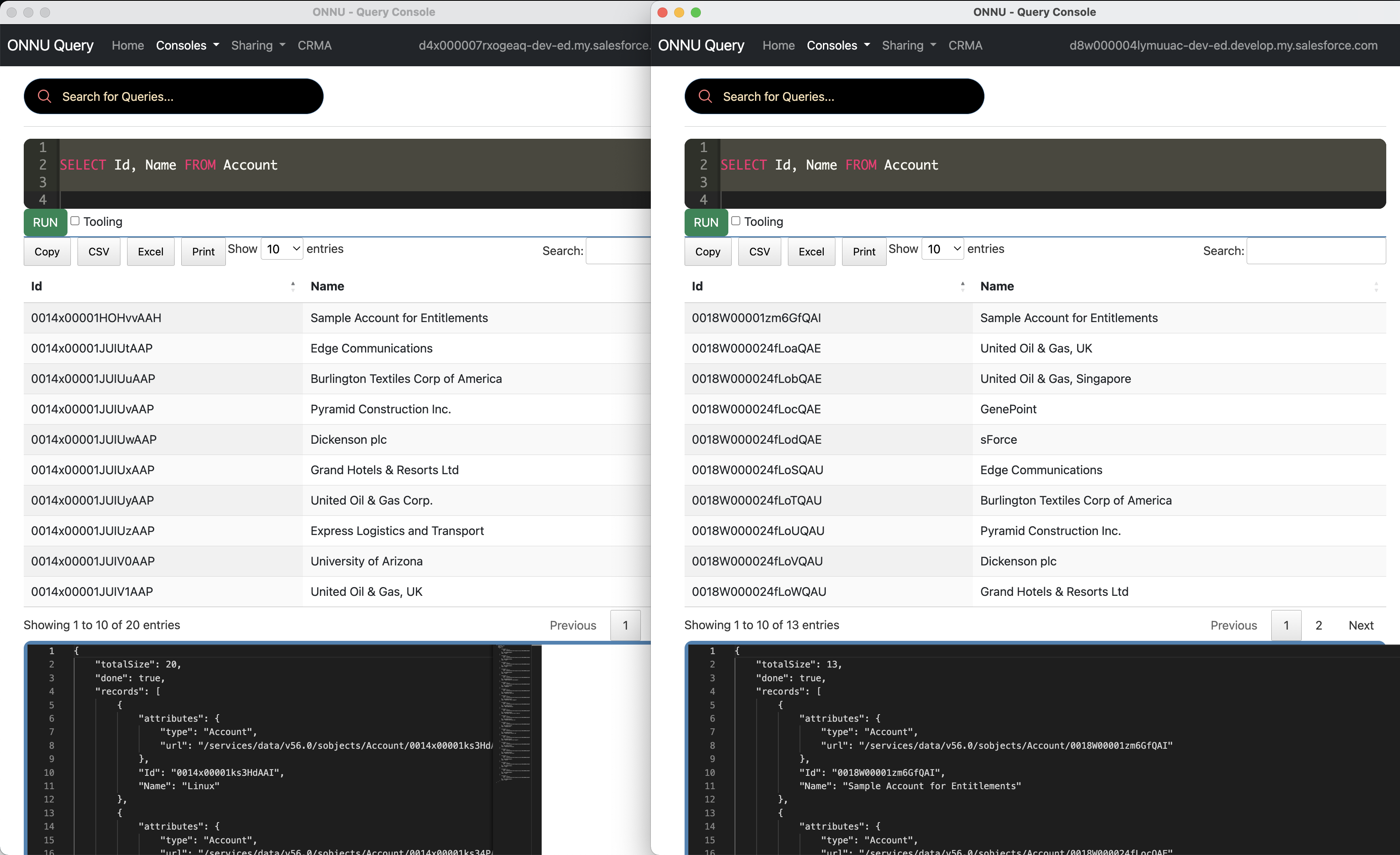
Task: Click ONNU Query brand in right window
Action: tap(700, 45)
